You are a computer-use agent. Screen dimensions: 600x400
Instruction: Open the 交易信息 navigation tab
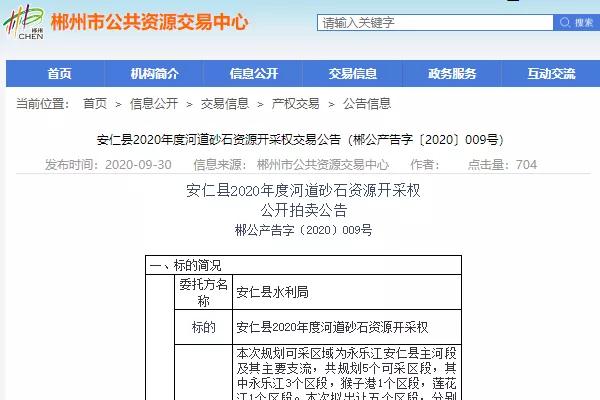353,73
